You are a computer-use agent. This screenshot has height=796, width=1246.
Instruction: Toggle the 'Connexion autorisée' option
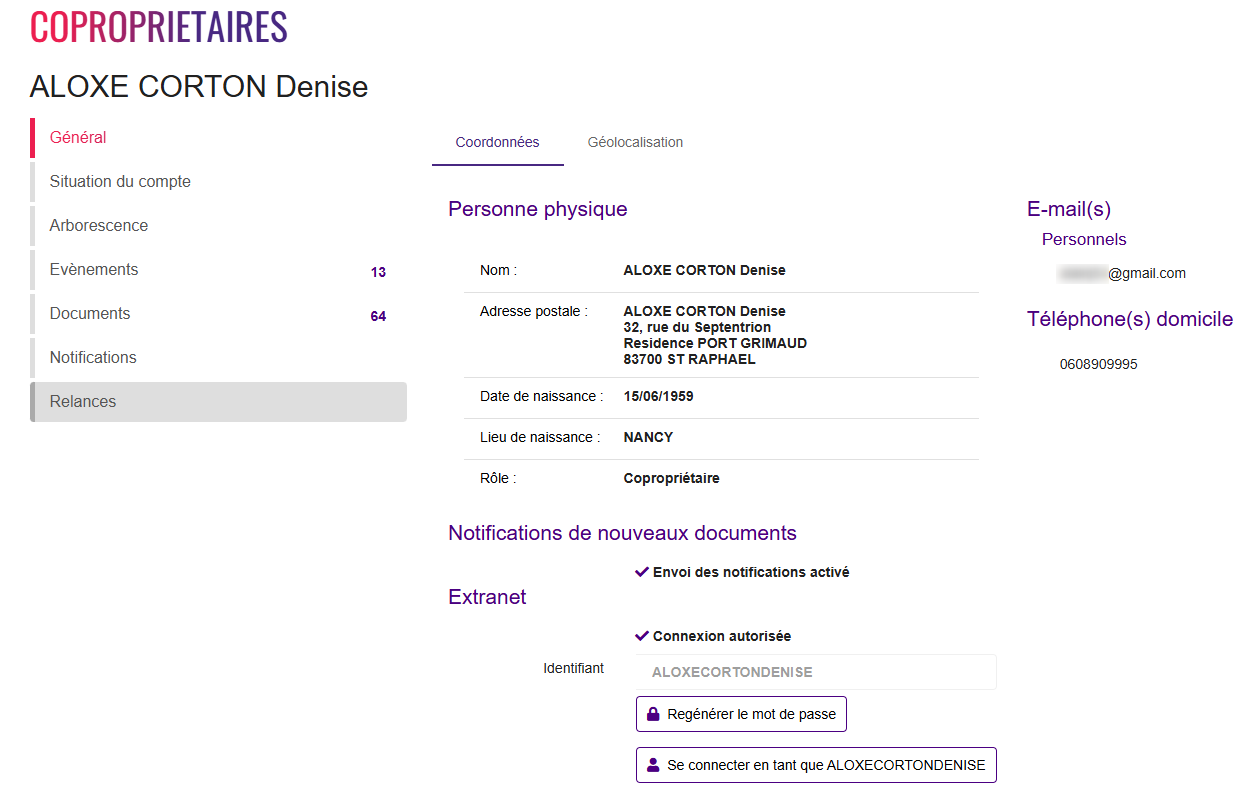[722, 637]
